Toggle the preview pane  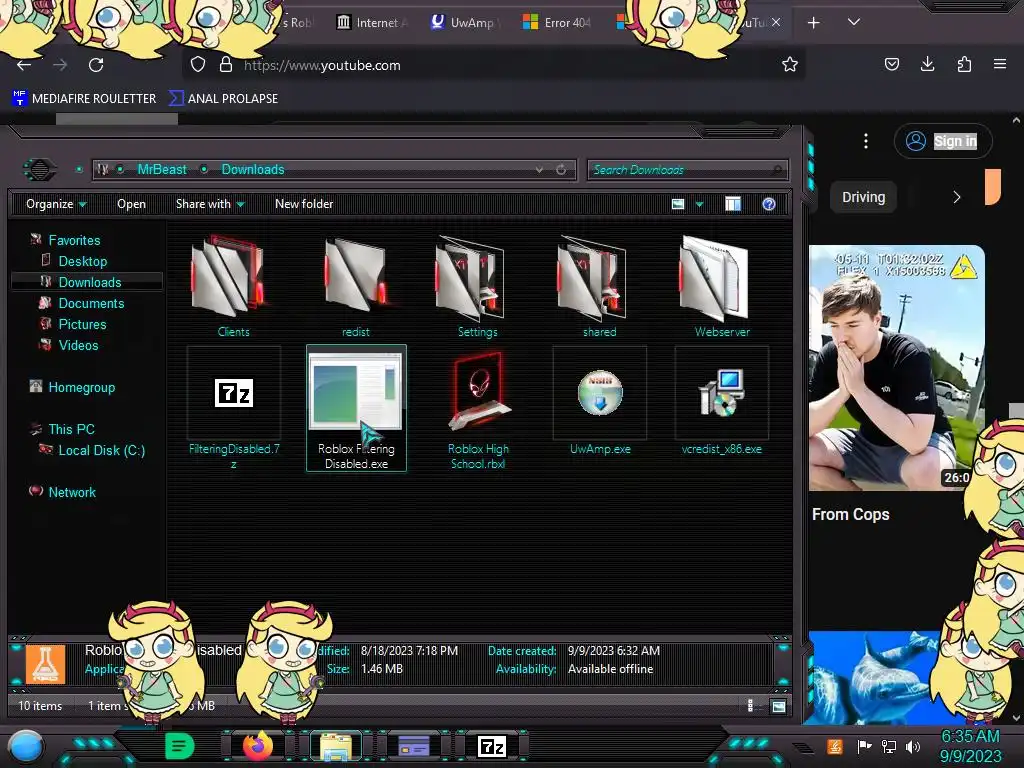(733, 204)
